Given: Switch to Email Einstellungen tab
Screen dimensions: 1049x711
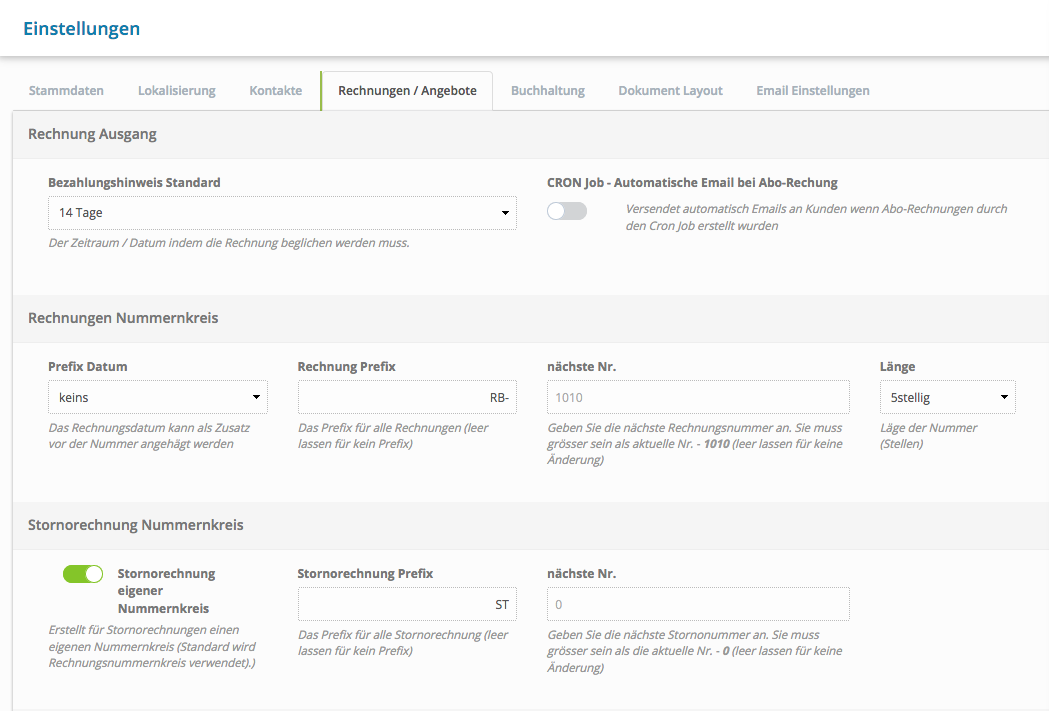Looking at the screenshot, I should point(813,90).
